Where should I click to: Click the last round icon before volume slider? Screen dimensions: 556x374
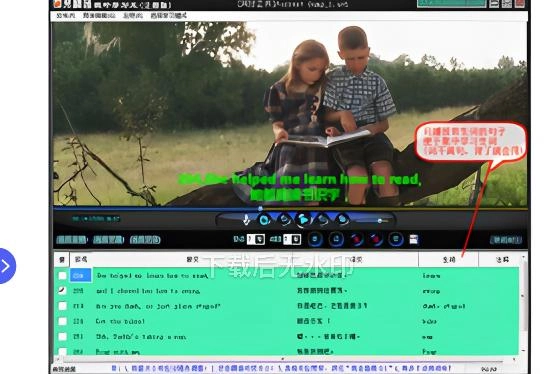point(342,220)
